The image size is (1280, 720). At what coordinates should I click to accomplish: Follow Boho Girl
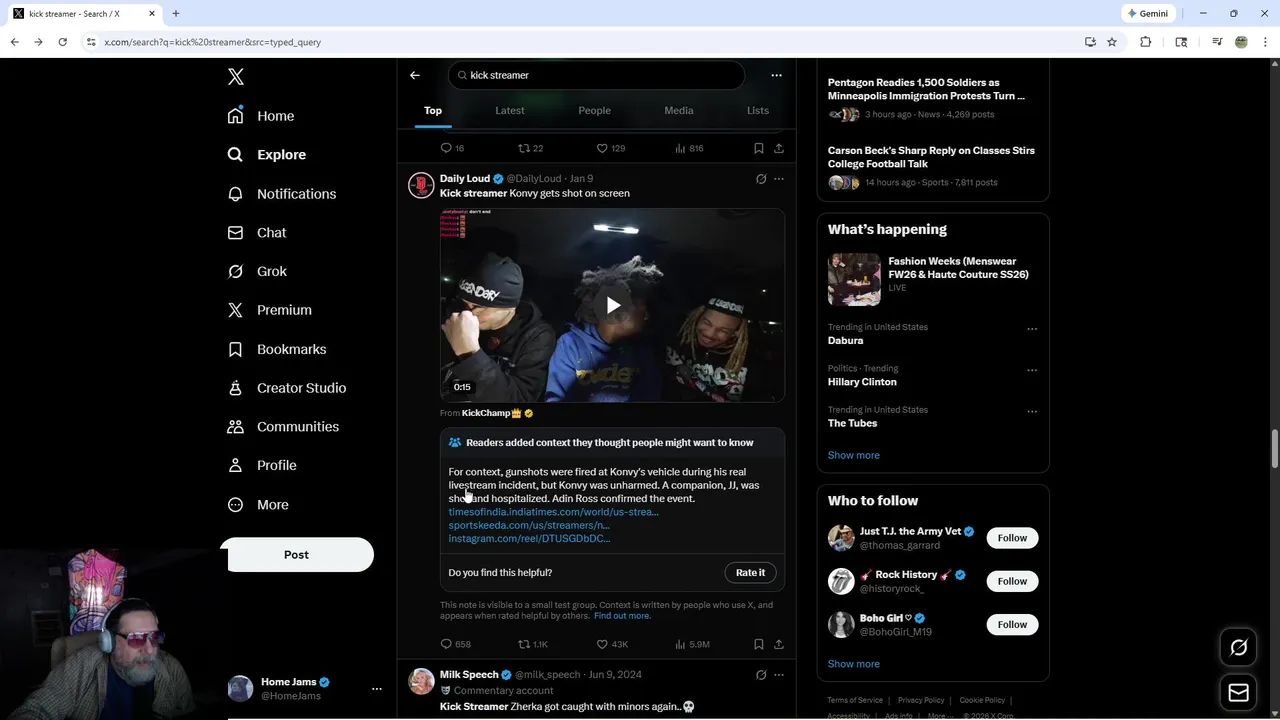[x=1012, y=625]
